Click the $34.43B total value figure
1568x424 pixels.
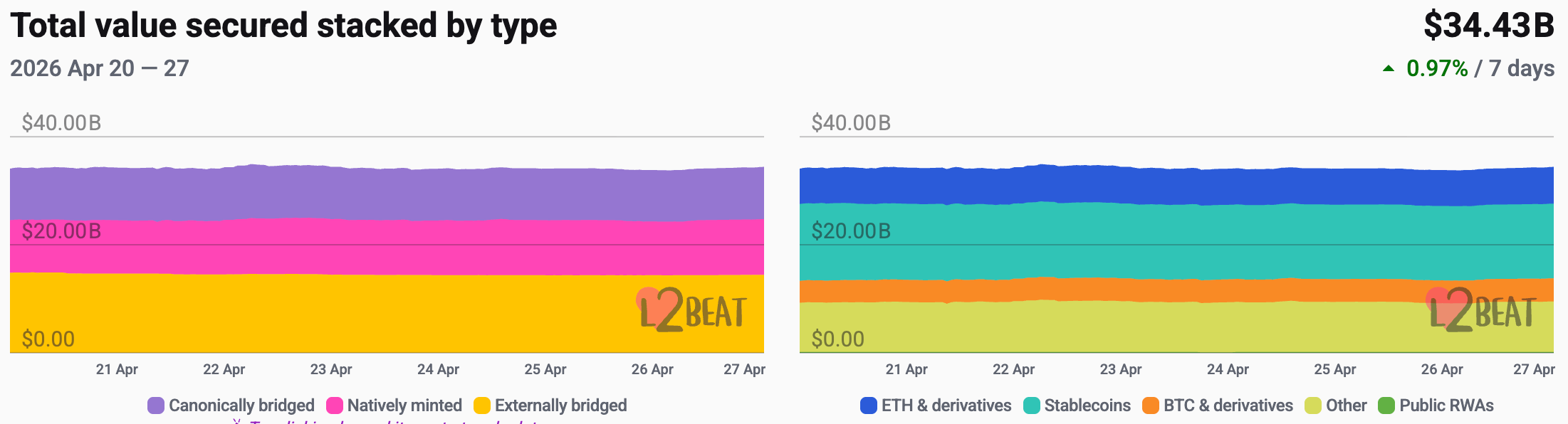click(1488, 26)
